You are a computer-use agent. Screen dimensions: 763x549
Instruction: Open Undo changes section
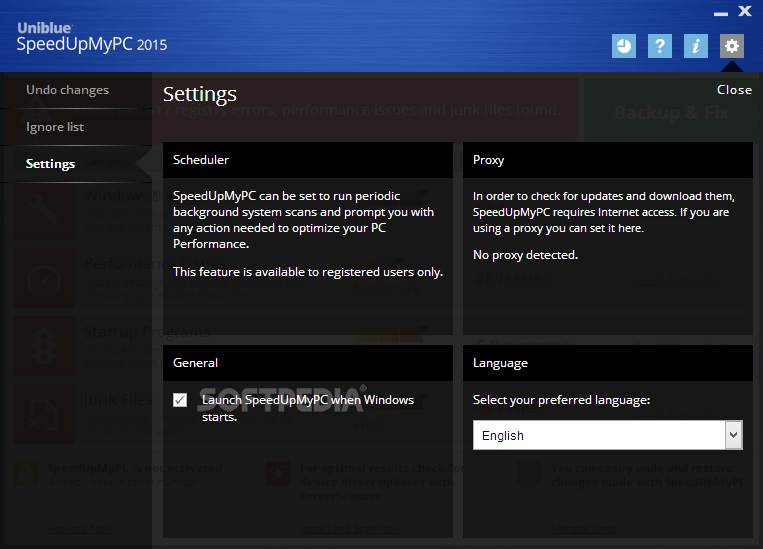click(x=68, y=90)
